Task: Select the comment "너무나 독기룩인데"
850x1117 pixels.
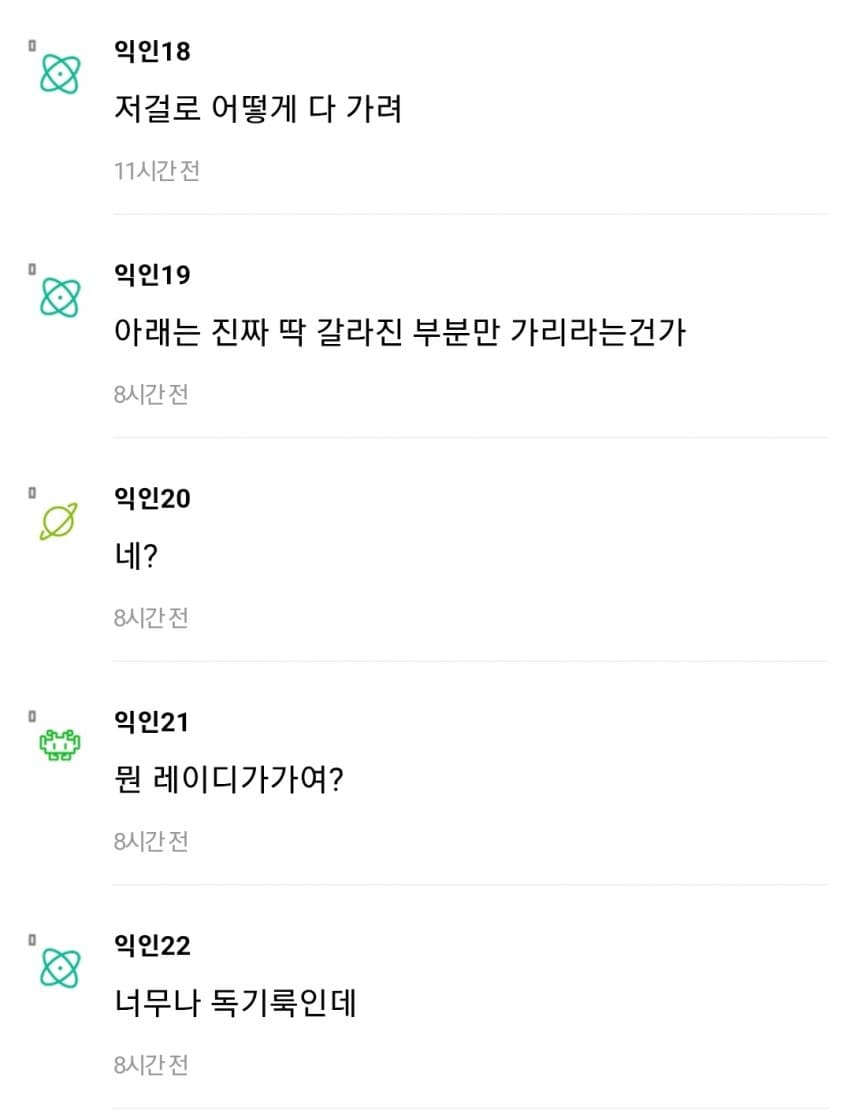Action: (x=236, y=1003)
